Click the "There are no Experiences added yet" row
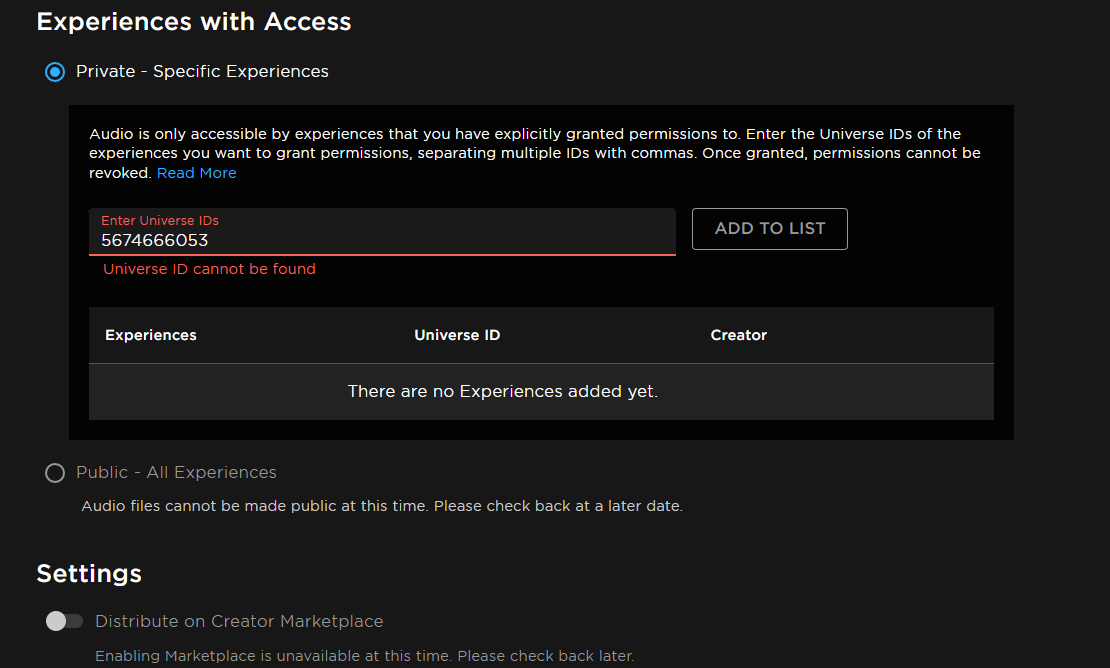 tap(502, 391)
